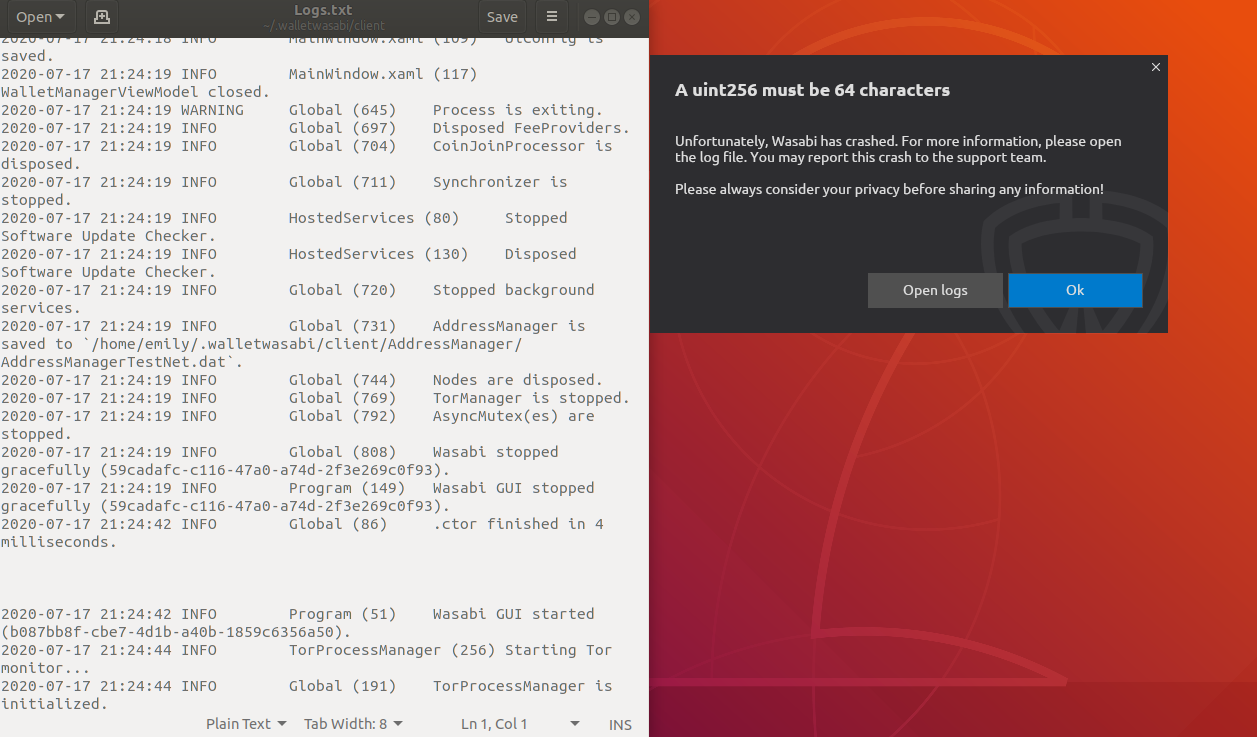The width and height of the screenshot is (1257, 737).
Task: Click the AddressManagerTestNet.dat path text
Action: [122, 362]
